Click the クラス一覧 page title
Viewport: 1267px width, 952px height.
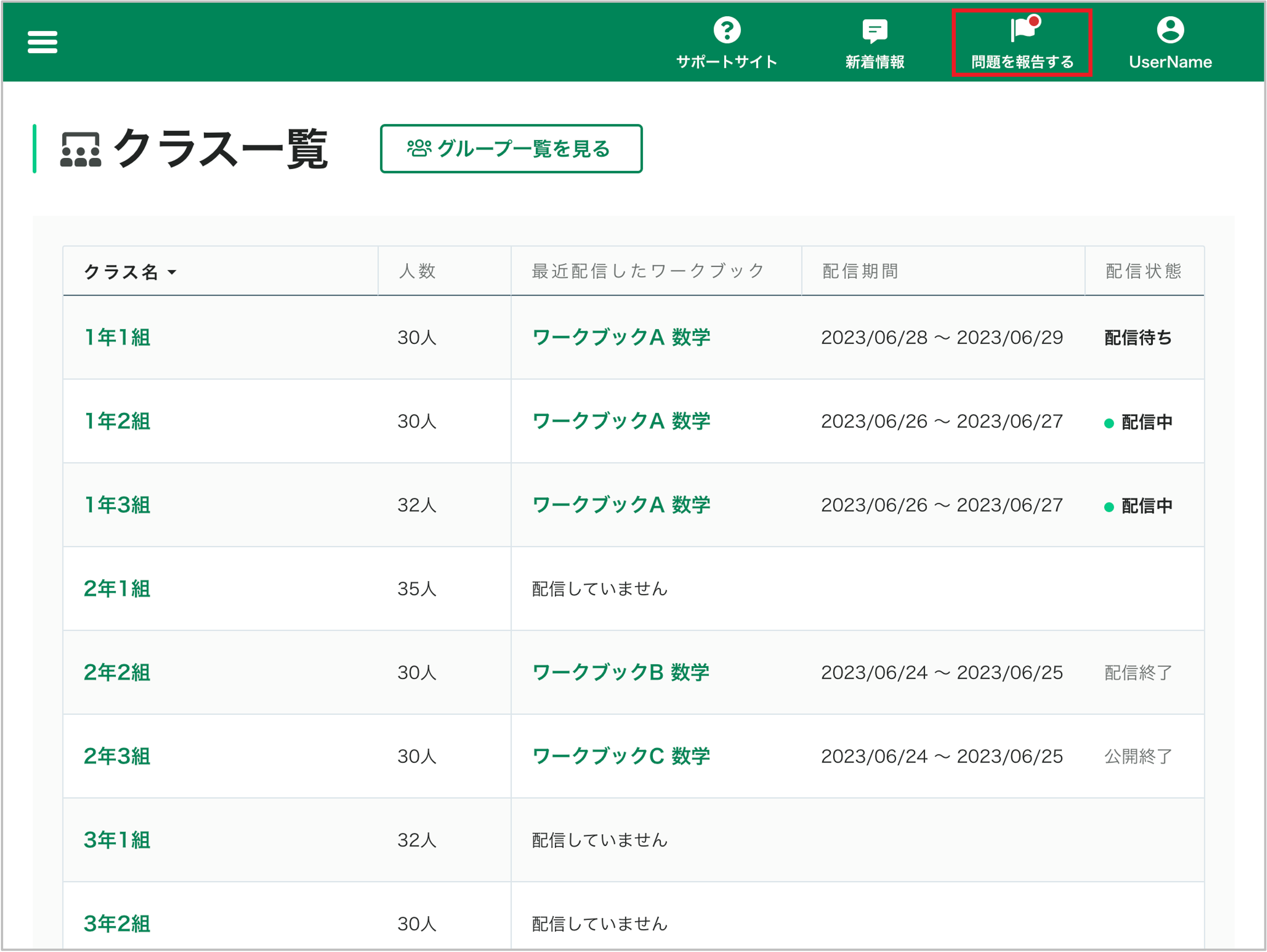click(x=221, y=149)
